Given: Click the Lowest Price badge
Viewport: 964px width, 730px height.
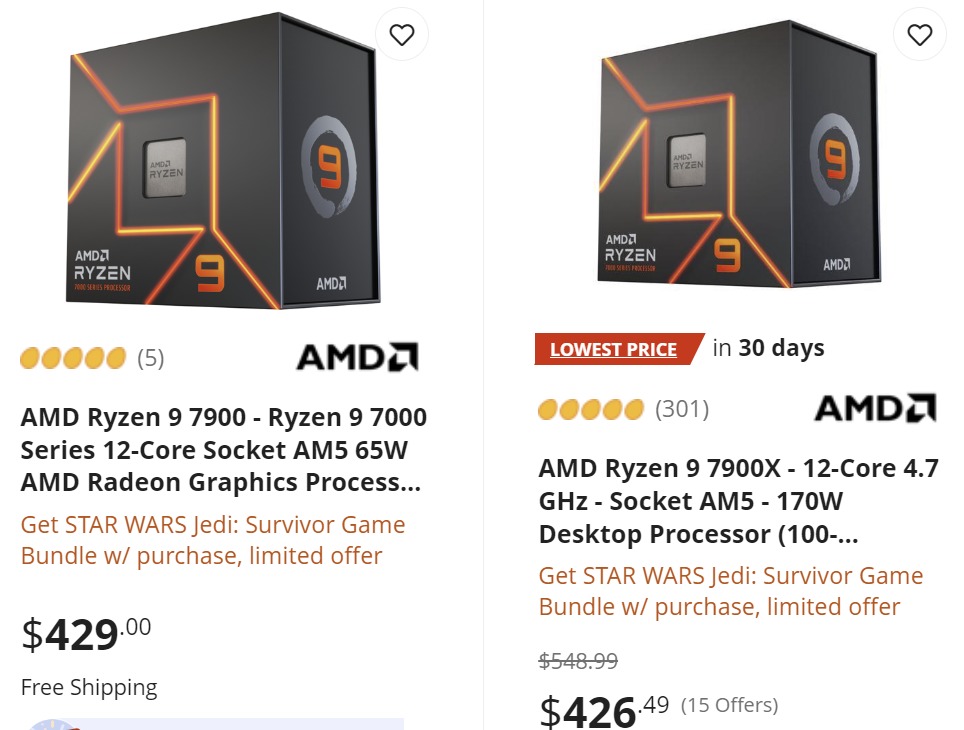Looking at the screenshot, I should (x=614, y=349).
